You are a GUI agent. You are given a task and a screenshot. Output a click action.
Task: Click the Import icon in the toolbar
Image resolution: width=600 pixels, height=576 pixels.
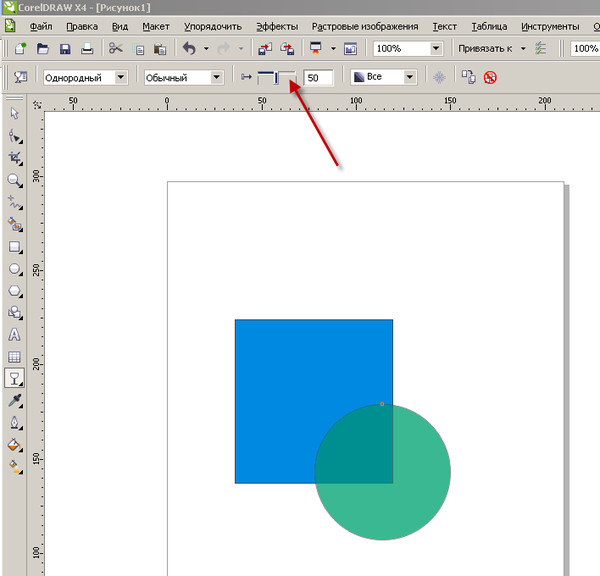click(x=265, y=49)
